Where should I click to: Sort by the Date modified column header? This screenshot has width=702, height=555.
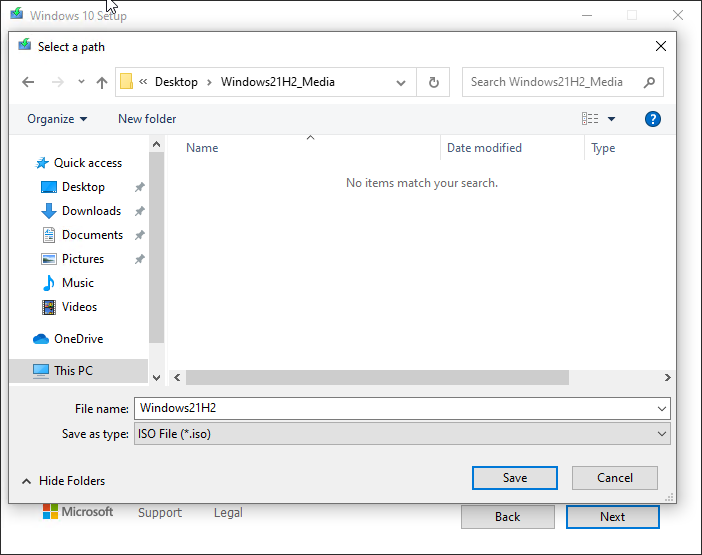coord(484,148)
